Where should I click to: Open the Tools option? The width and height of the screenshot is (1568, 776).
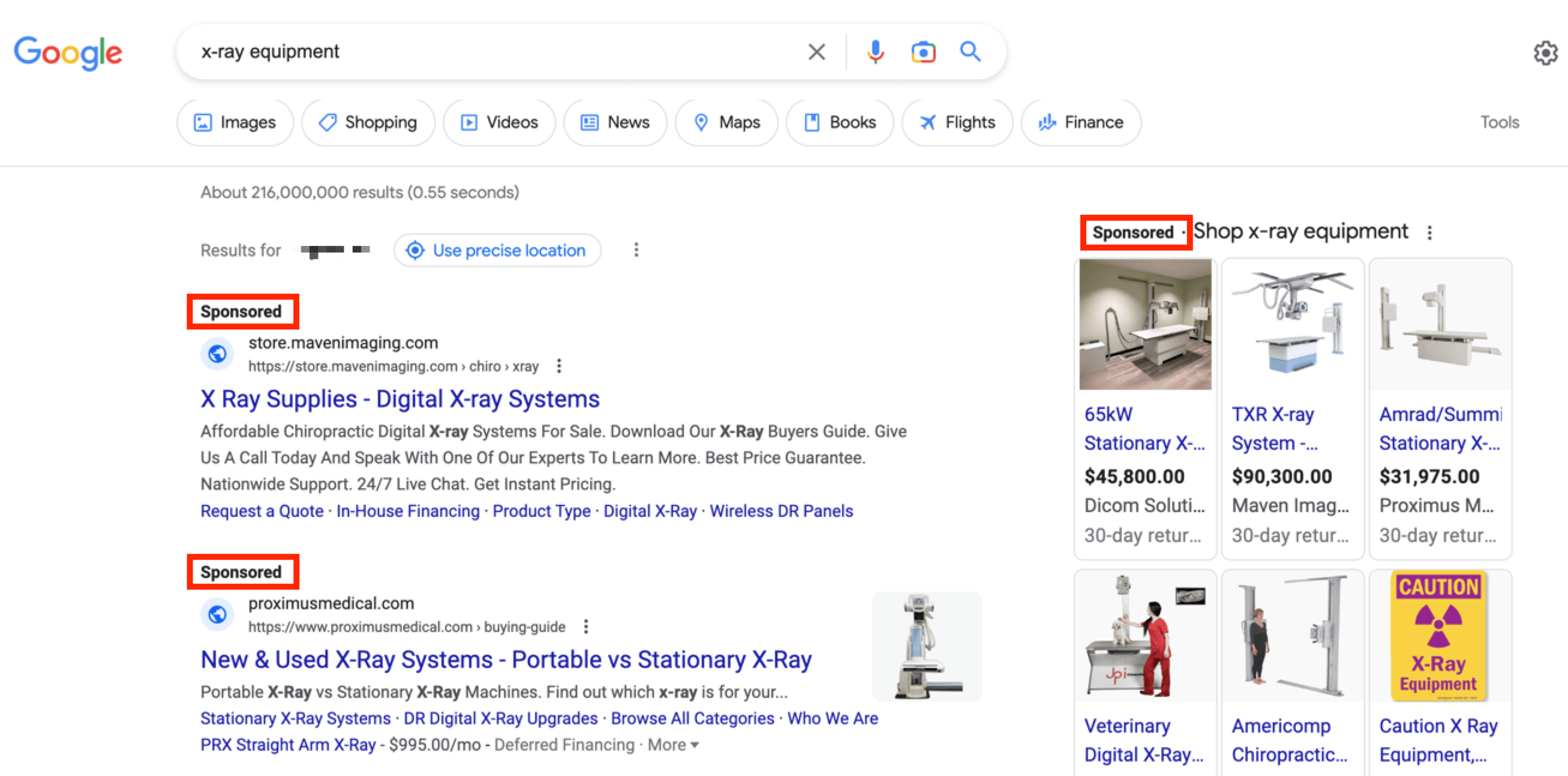tap(1499, 122)
